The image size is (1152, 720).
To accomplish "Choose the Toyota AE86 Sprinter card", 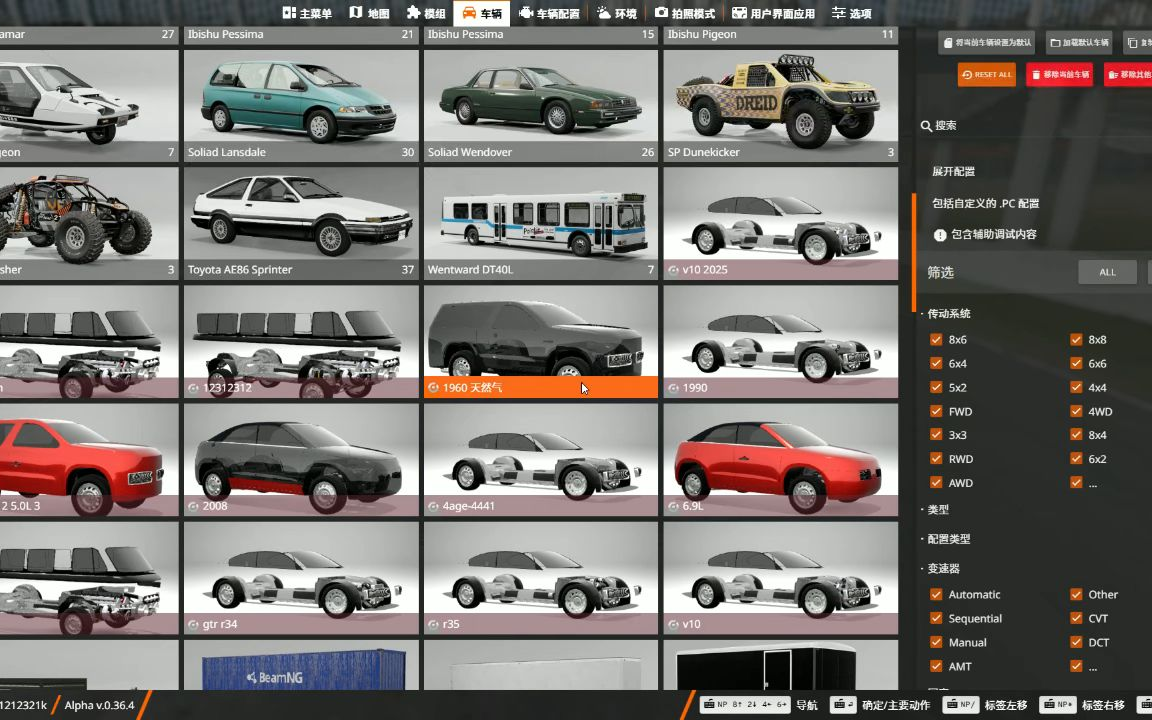I will click(301, 223).
